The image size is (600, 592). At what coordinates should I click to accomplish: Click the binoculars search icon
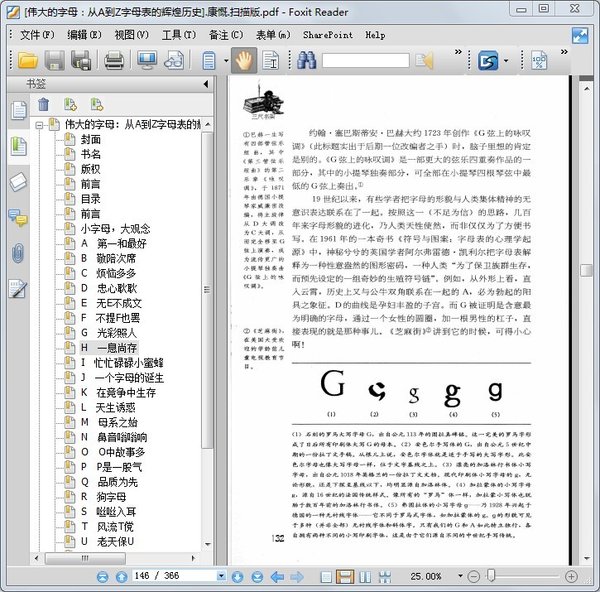(308, 61)
